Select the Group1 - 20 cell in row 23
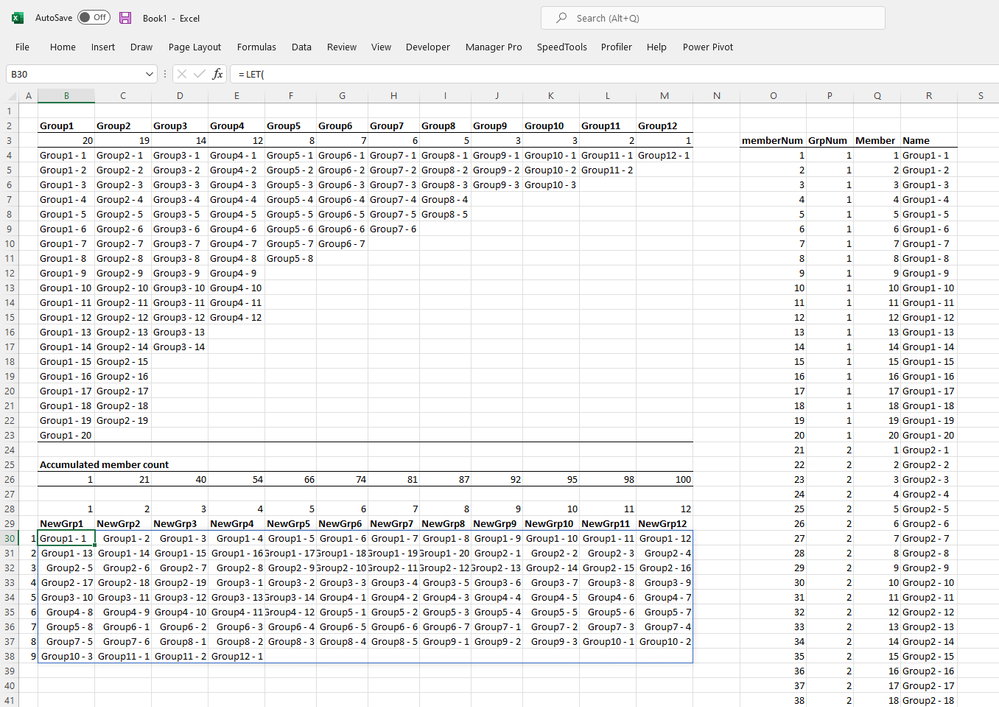The image size is (999, 707). (x=66, y=436)
